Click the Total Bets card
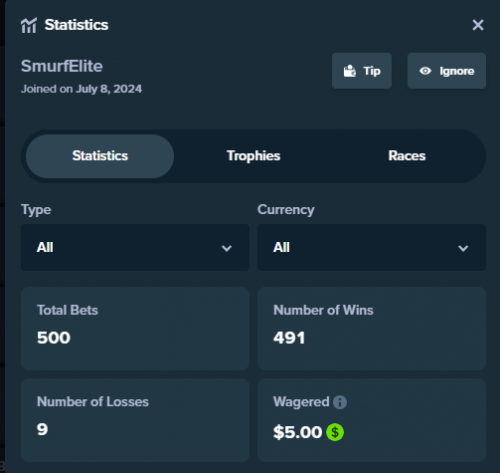The width and height of the screenshot is (500, 473). click(135, 328)
